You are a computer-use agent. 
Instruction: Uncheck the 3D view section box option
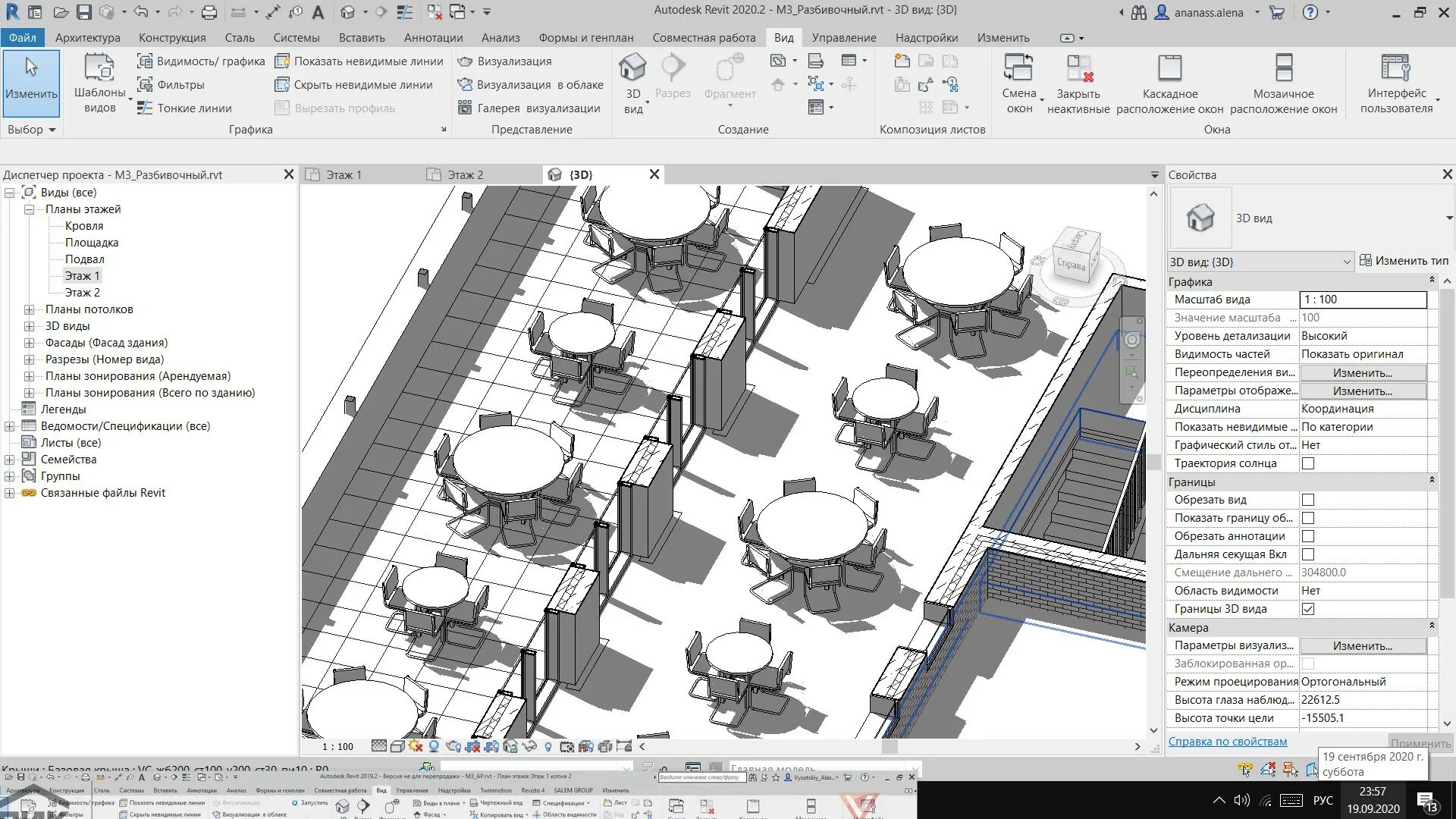[1308, 609]
